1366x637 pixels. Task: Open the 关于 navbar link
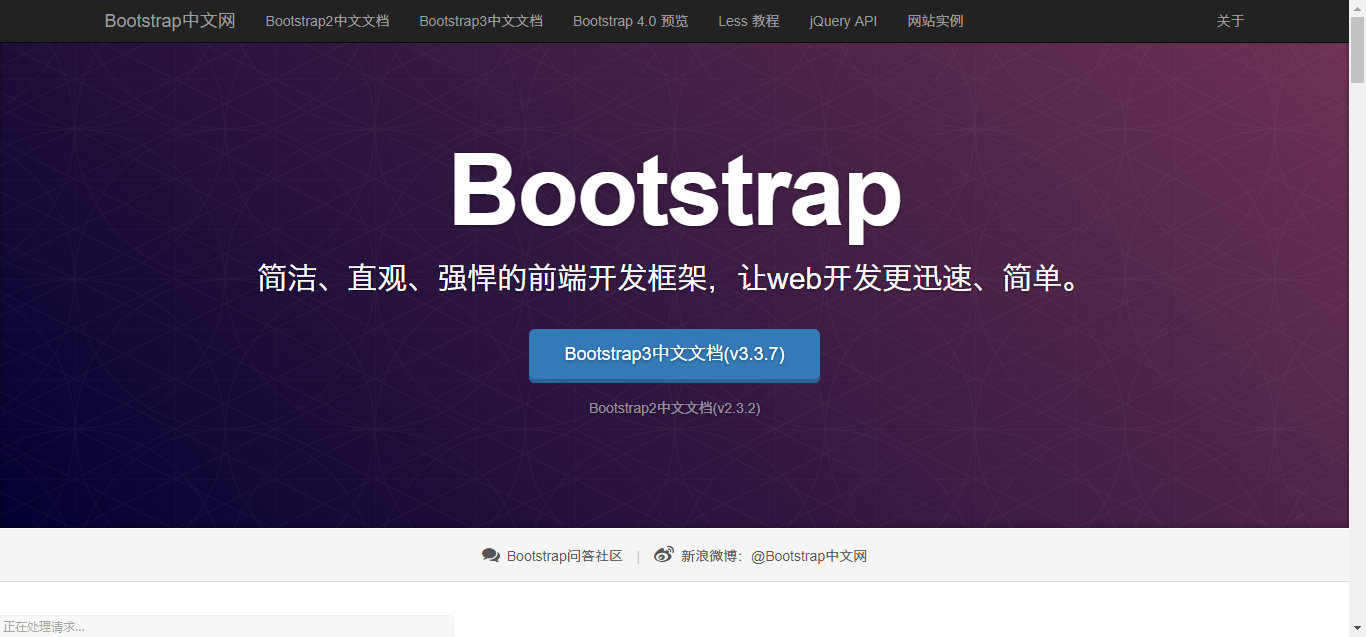click(1230, 21)
